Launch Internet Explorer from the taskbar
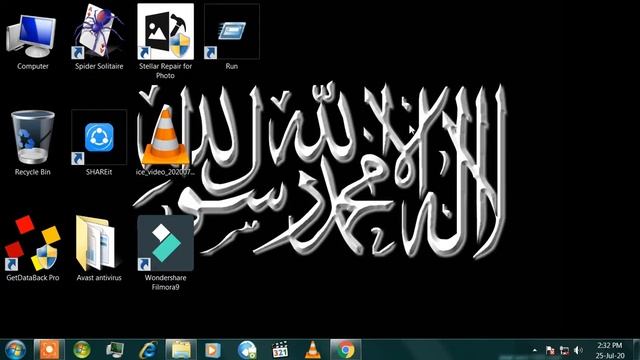This screenshot has height=360, width=640. [148, 350]
